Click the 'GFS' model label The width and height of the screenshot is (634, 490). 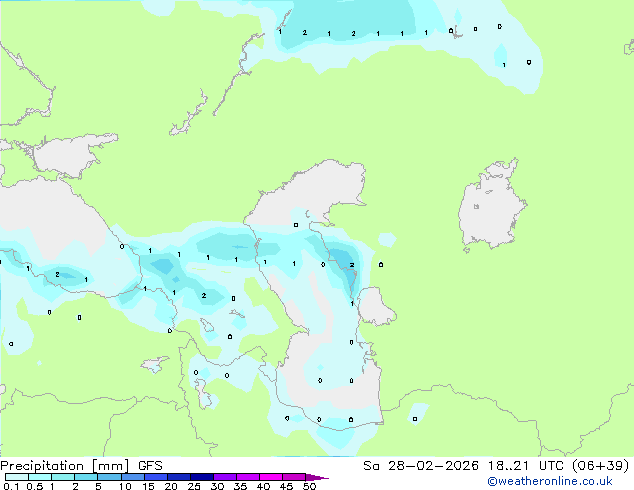tap(150, 466)
